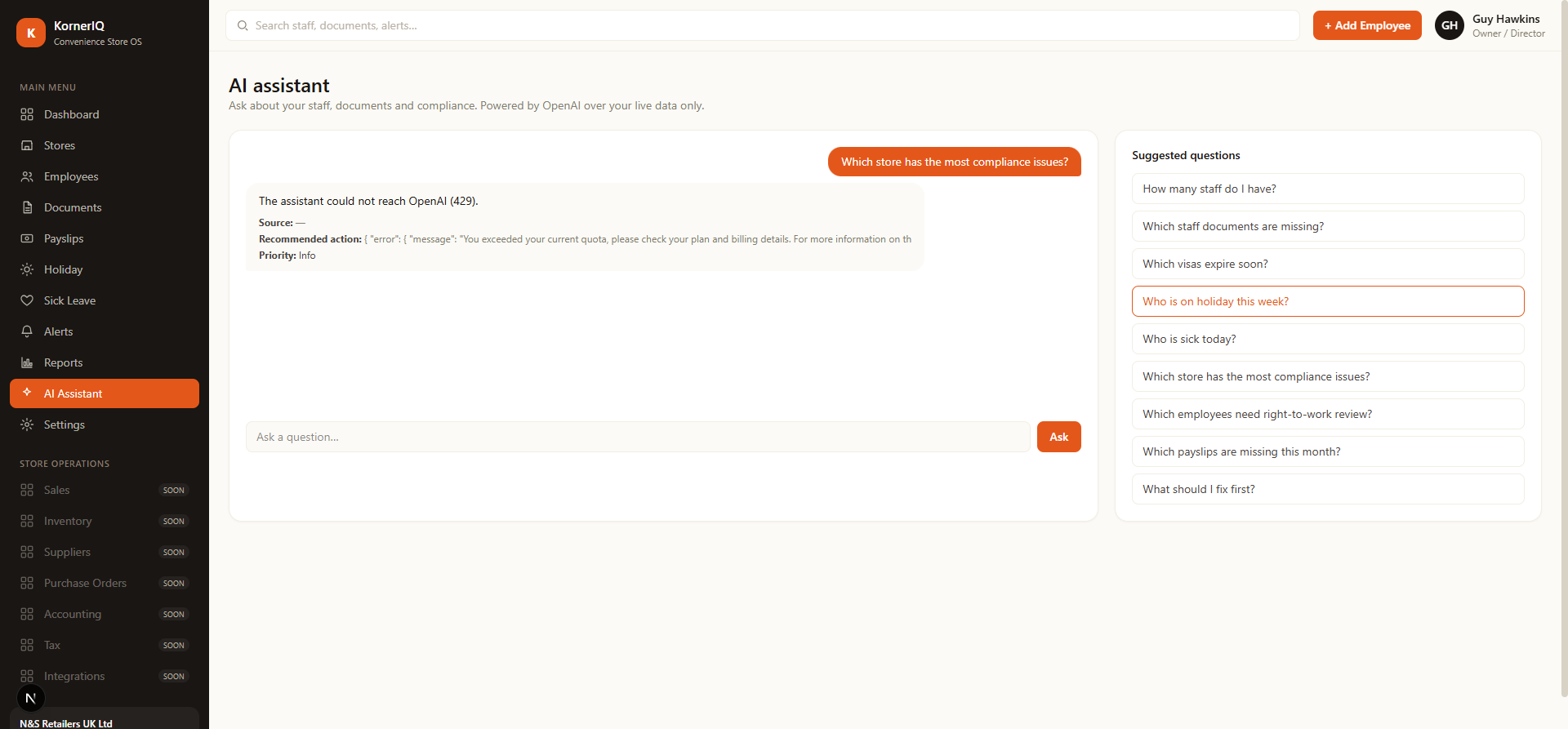Click the Add Employee button

[1367, 25]
